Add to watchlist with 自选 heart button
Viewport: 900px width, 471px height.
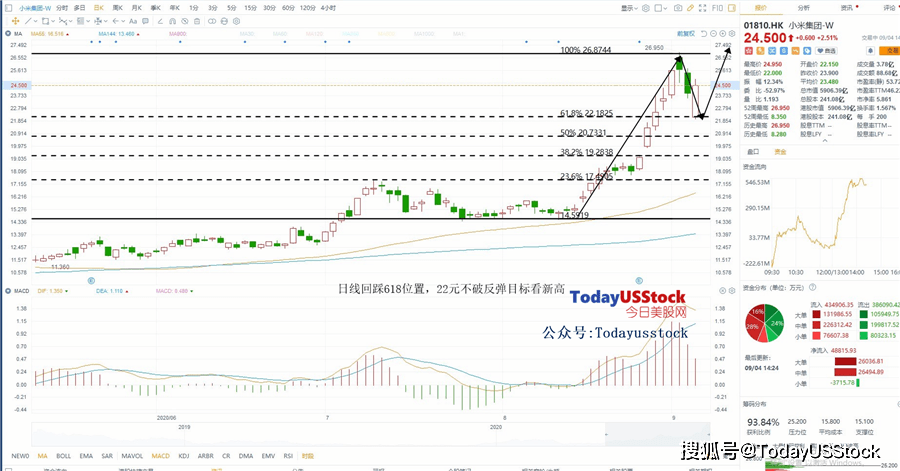(x=827, y=50)
